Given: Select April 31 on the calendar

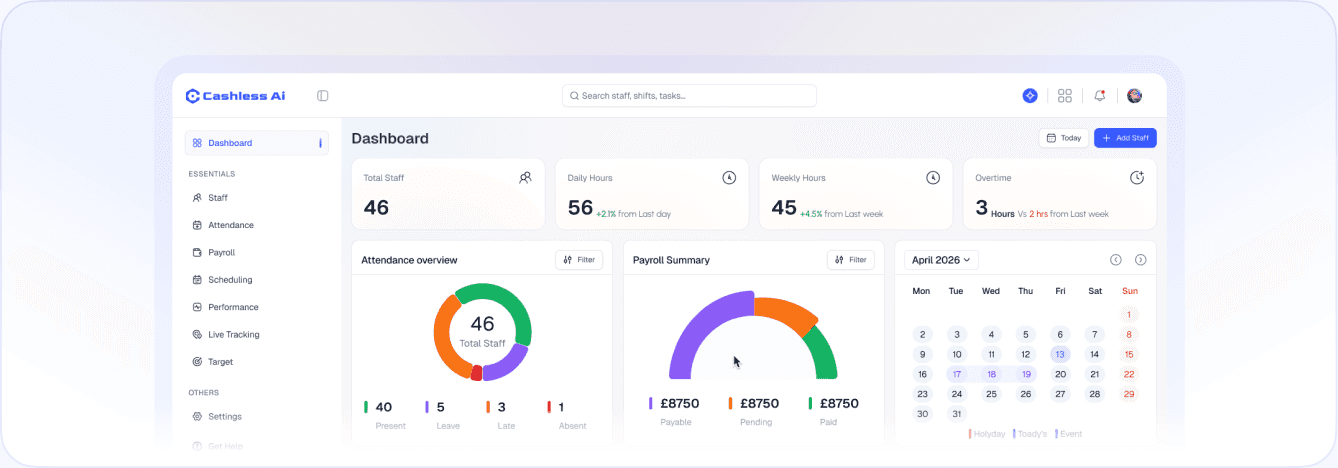Looking at the screenshot, I should [x=957, y=414].
